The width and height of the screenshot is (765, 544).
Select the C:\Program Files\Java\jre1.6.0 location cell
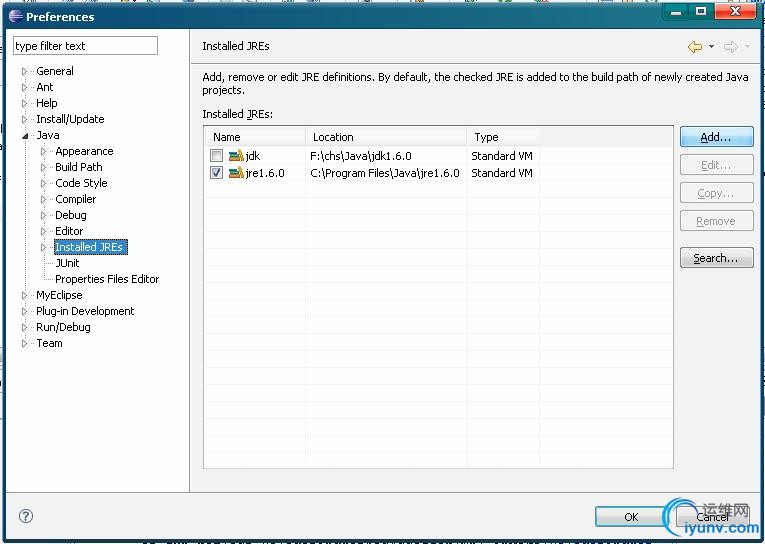click(384, 173)
